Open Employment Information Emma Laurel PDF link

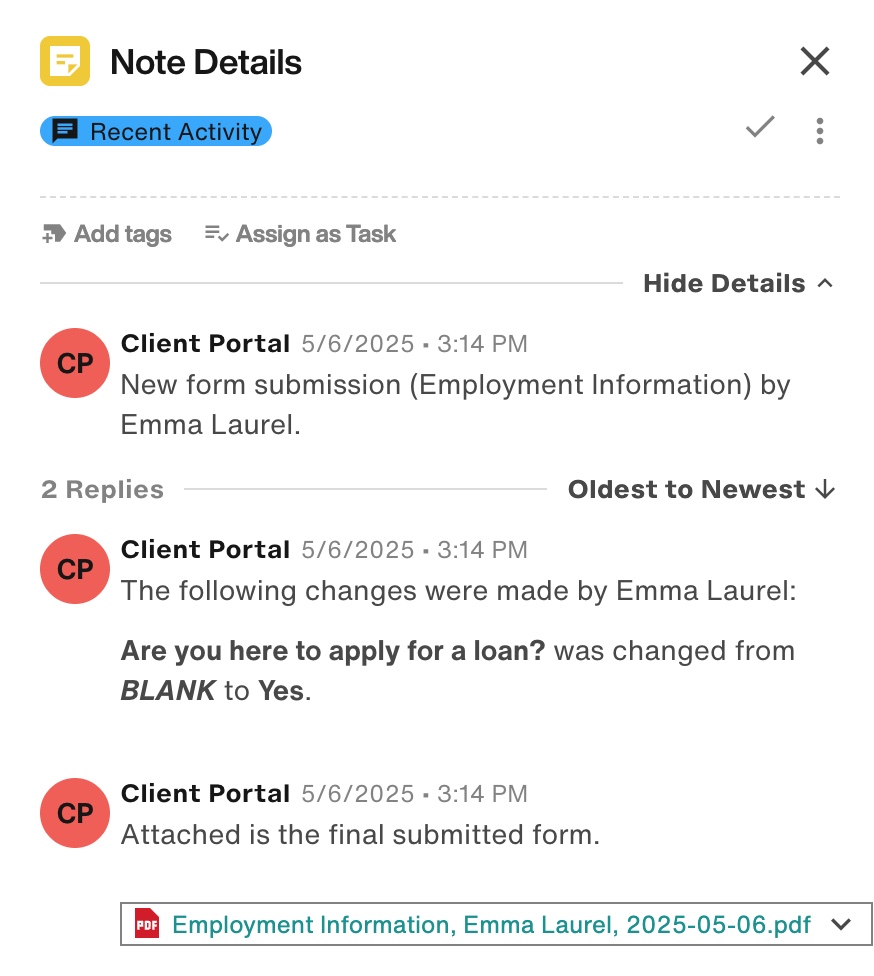[x=491, y=924]
